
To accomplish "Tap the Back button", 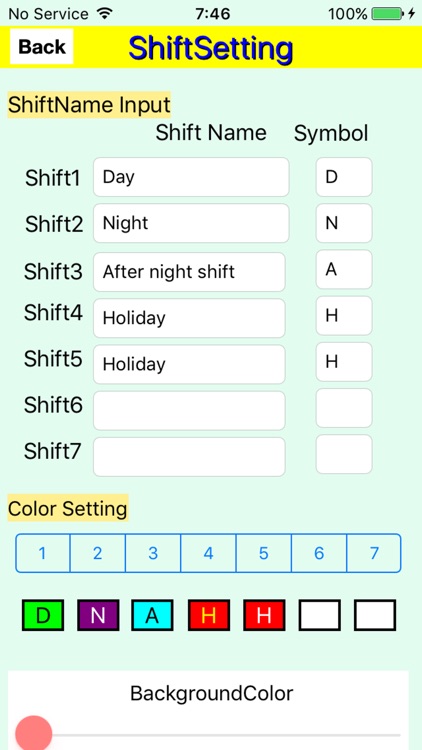I will tap(42, 46).
